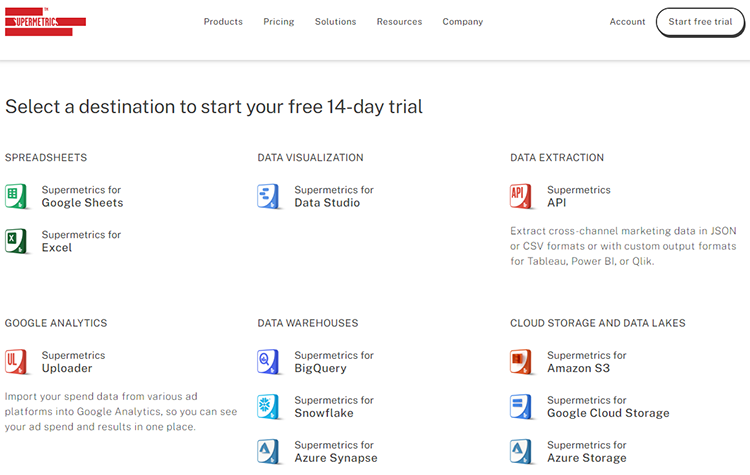Click the Azure Synapse product icon

tap(268, 452)
